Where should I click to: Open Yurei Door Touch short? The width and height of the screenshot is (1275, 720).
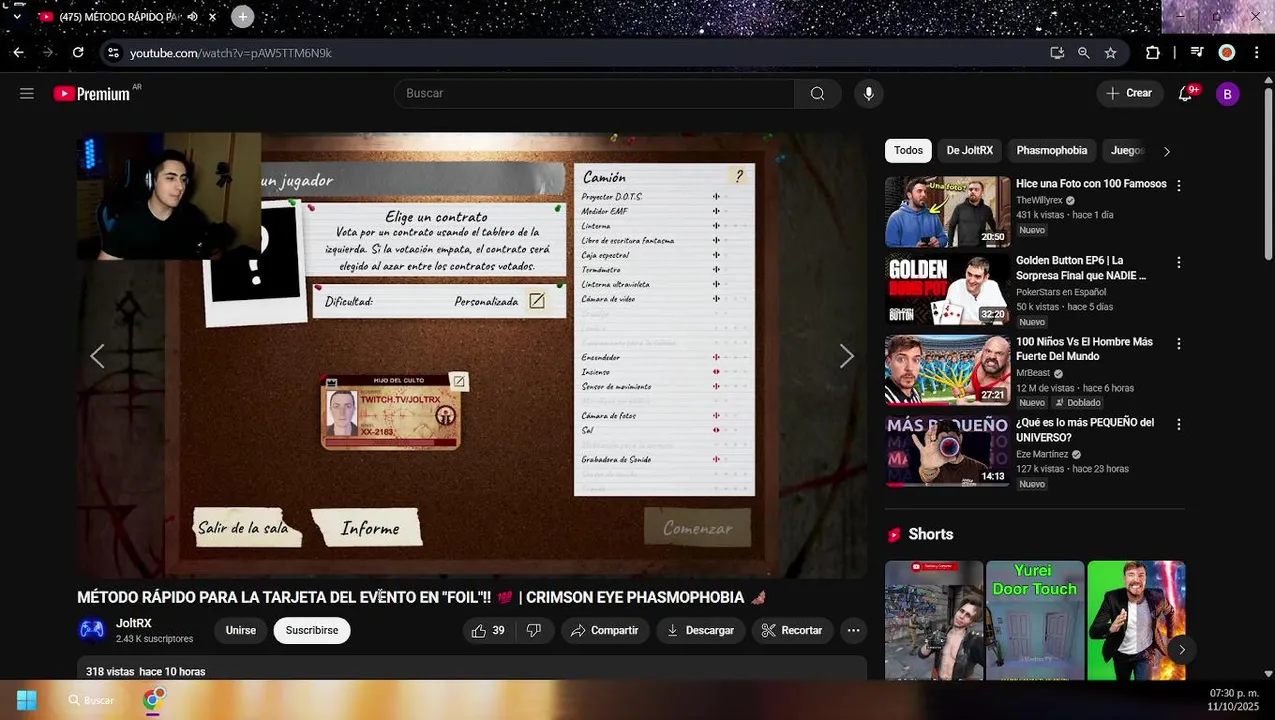click(x=1035, y=620)
